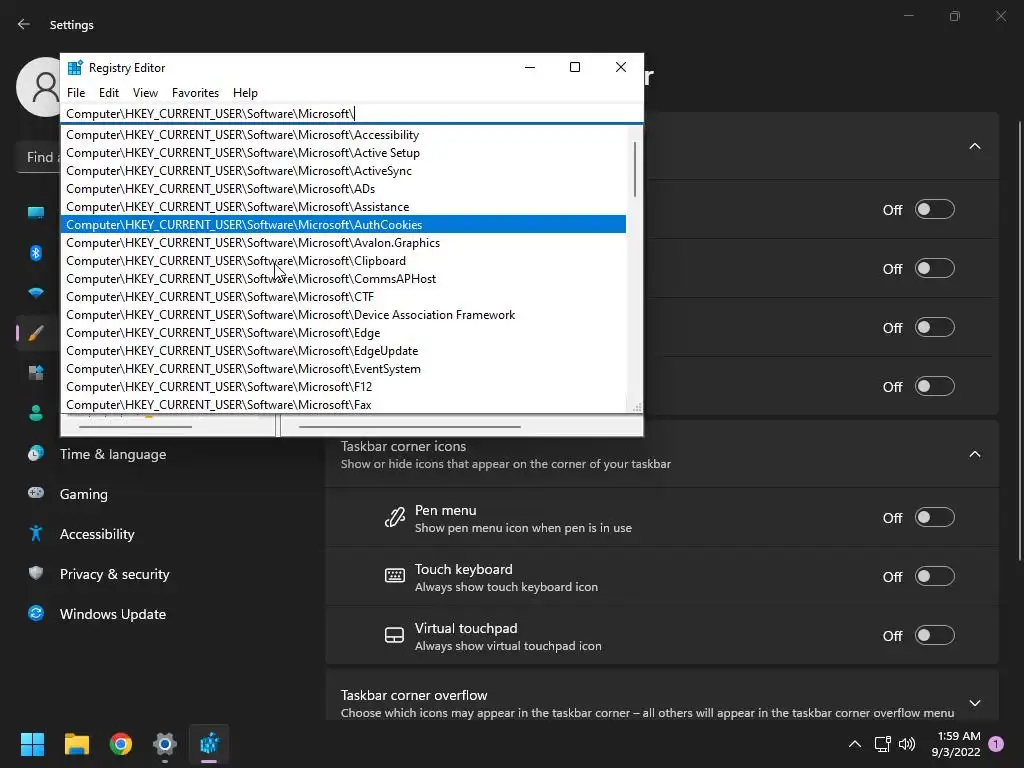Turn on the Pen menu toggle

coord(935,518)
